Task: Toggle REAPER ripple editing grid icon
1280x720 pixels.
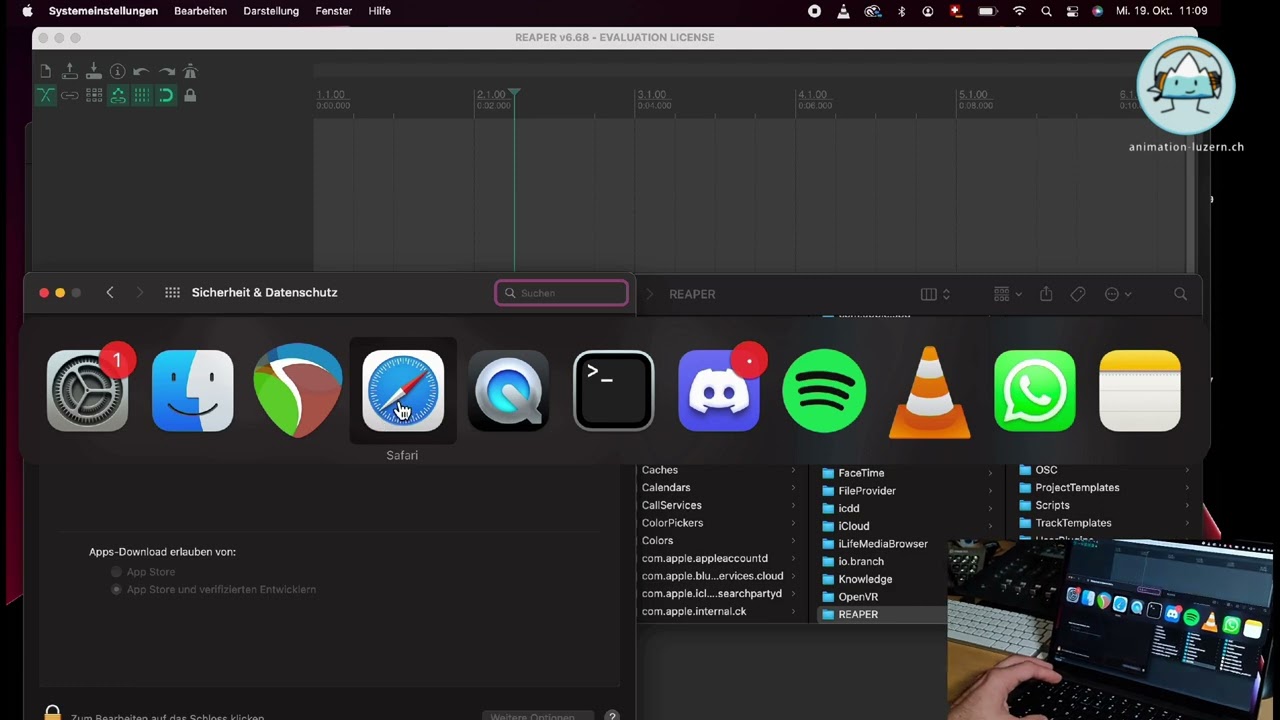Action: point(94,95)
